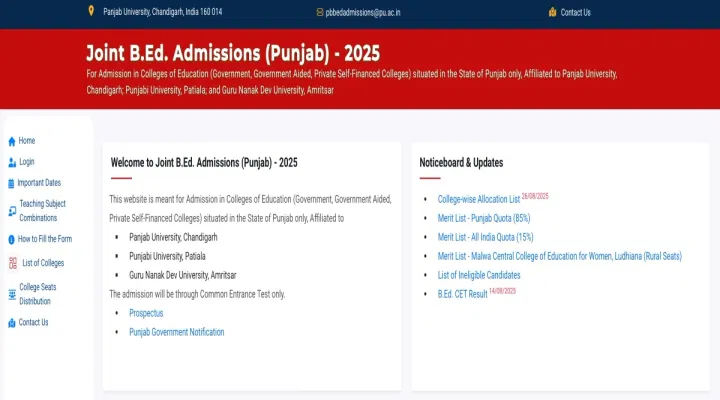This screenshot has width=720, height=400.
Task: Click the How to Fill the Form info icon
Action: point(11,239)
